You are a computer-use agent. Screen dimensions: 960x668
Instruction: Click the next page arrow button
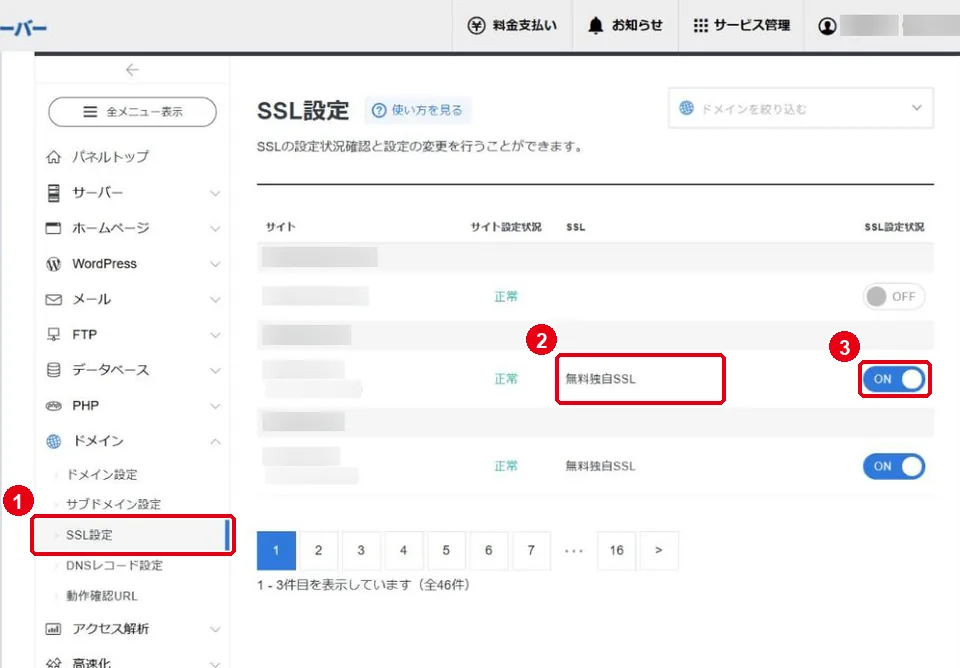click(659, 550)
